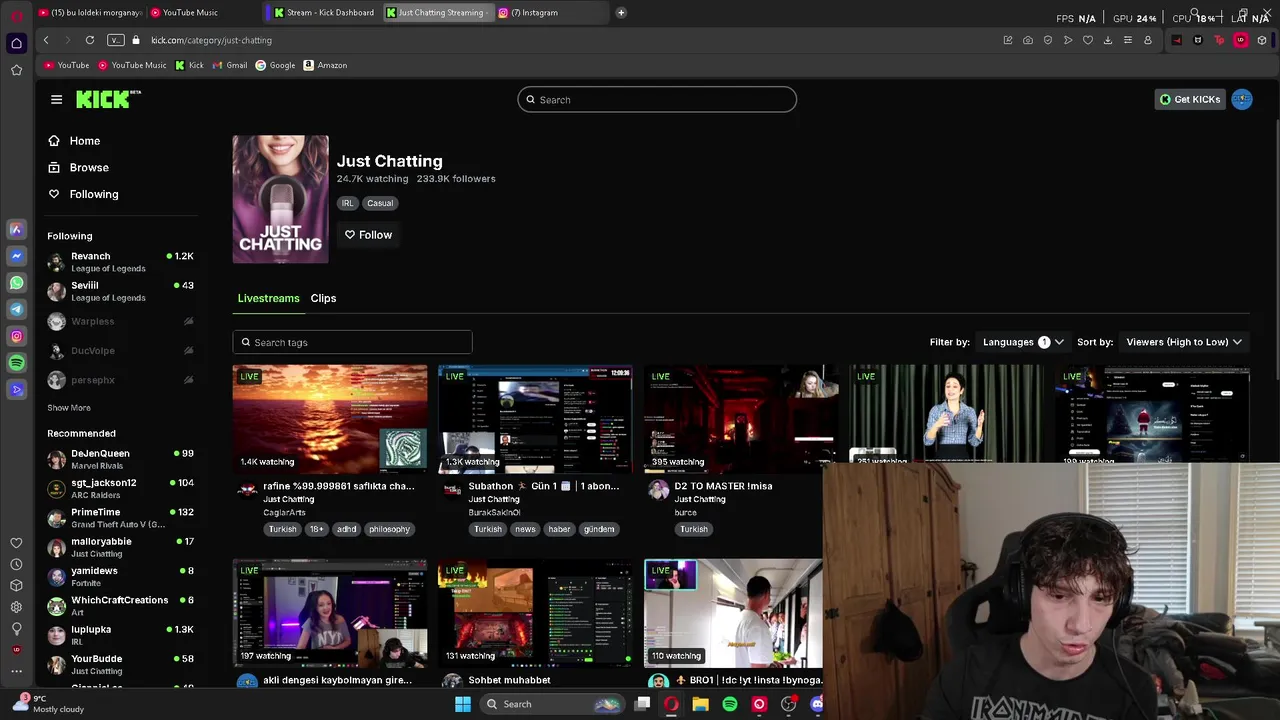The height and width of the screenshot is (720, 1280).
Task: Expand Show More in Following list
Action: (69, 408)
